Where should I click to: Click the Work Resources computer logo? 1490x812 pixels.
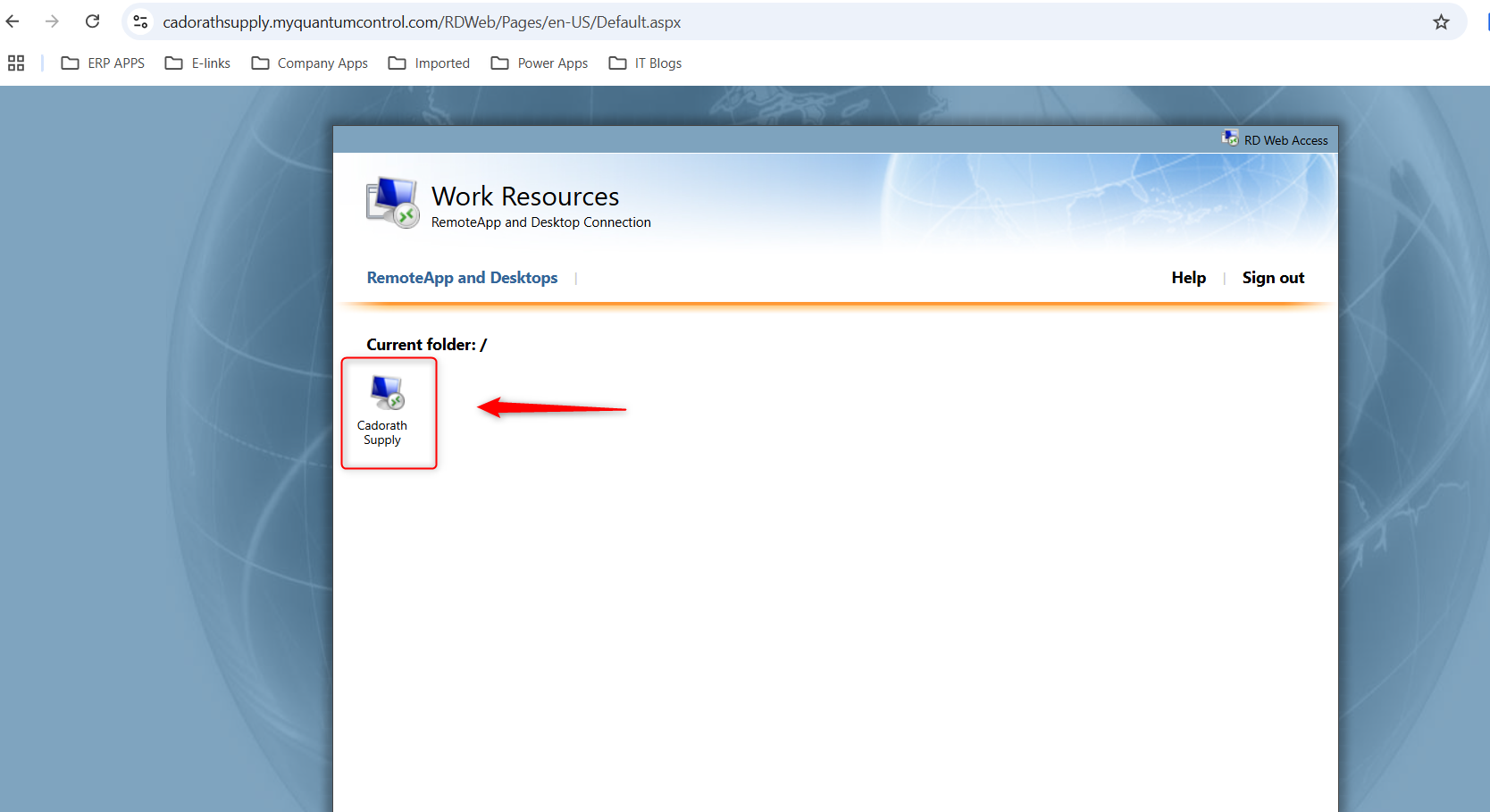click(x=392, y=202)
